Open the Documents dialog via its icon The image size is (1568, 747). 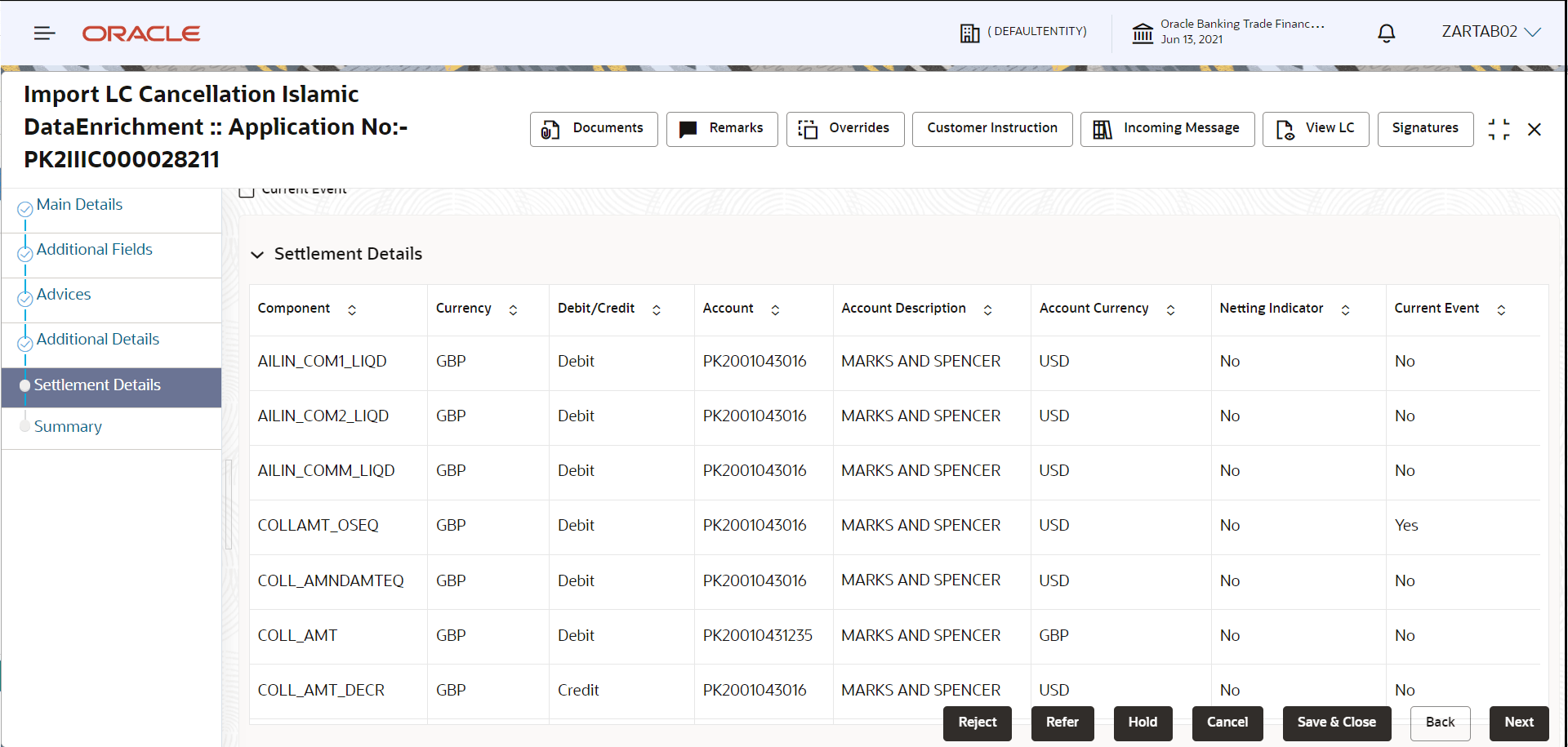548,129
